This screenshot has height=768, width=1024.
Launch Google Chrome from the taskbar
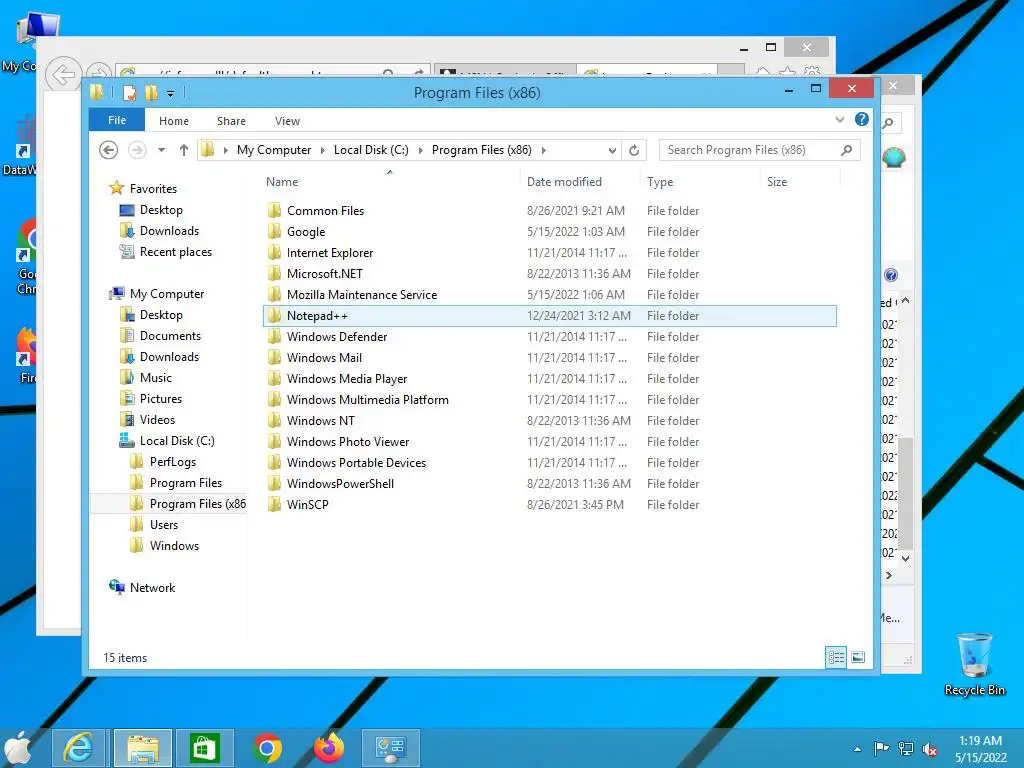(267, 748)
